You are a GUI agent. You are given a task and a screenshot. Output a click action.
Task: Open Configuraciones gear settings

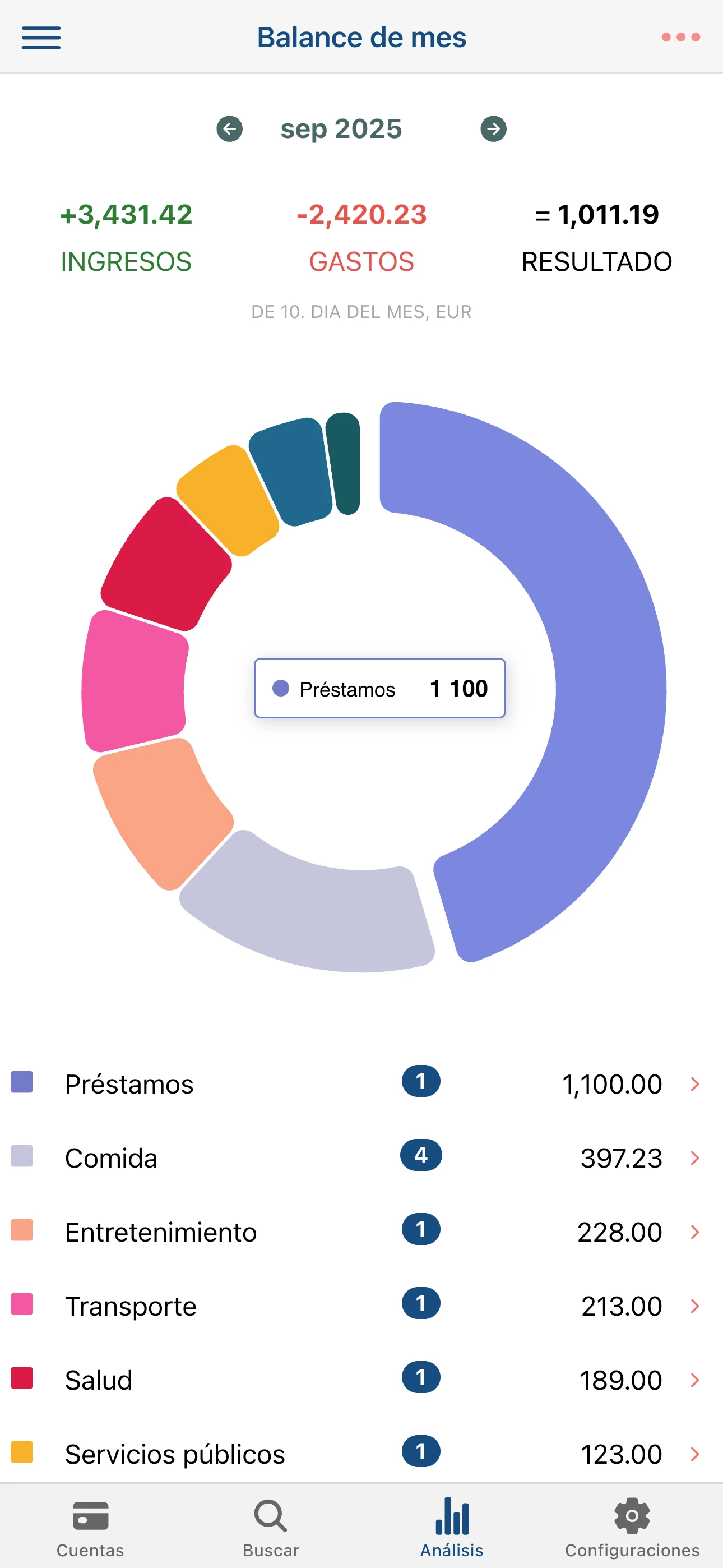click(x=632, y=1527)
